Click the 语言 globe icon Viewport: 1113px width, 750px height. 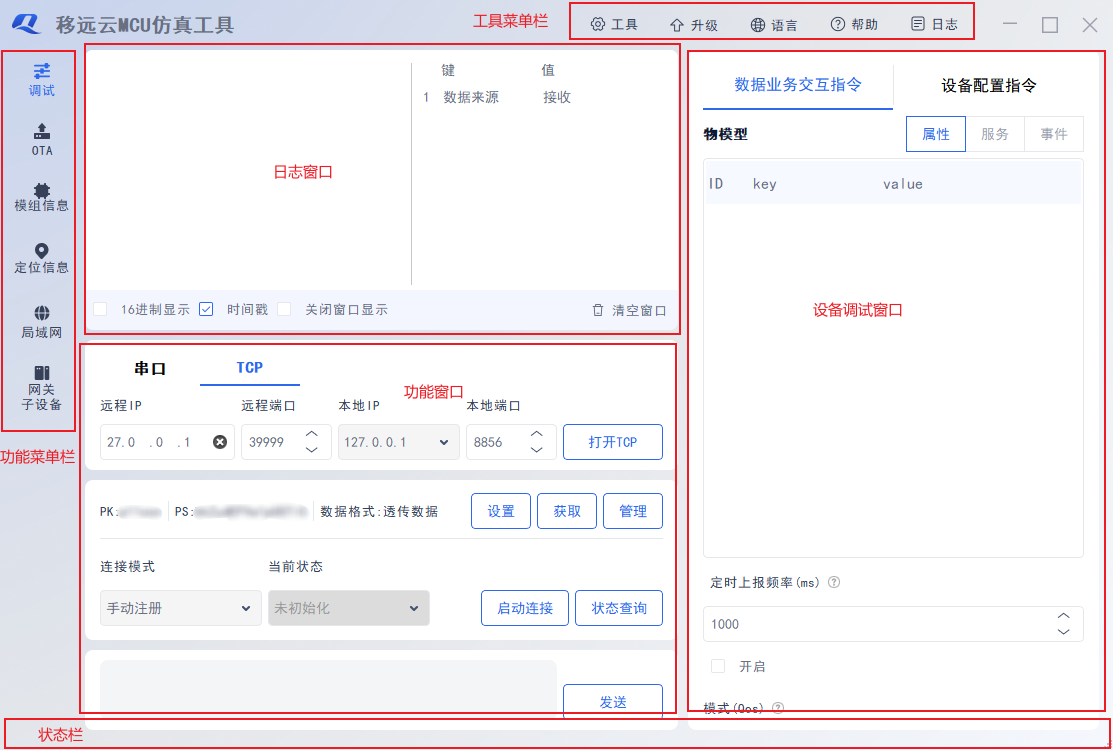coord(757,25)
